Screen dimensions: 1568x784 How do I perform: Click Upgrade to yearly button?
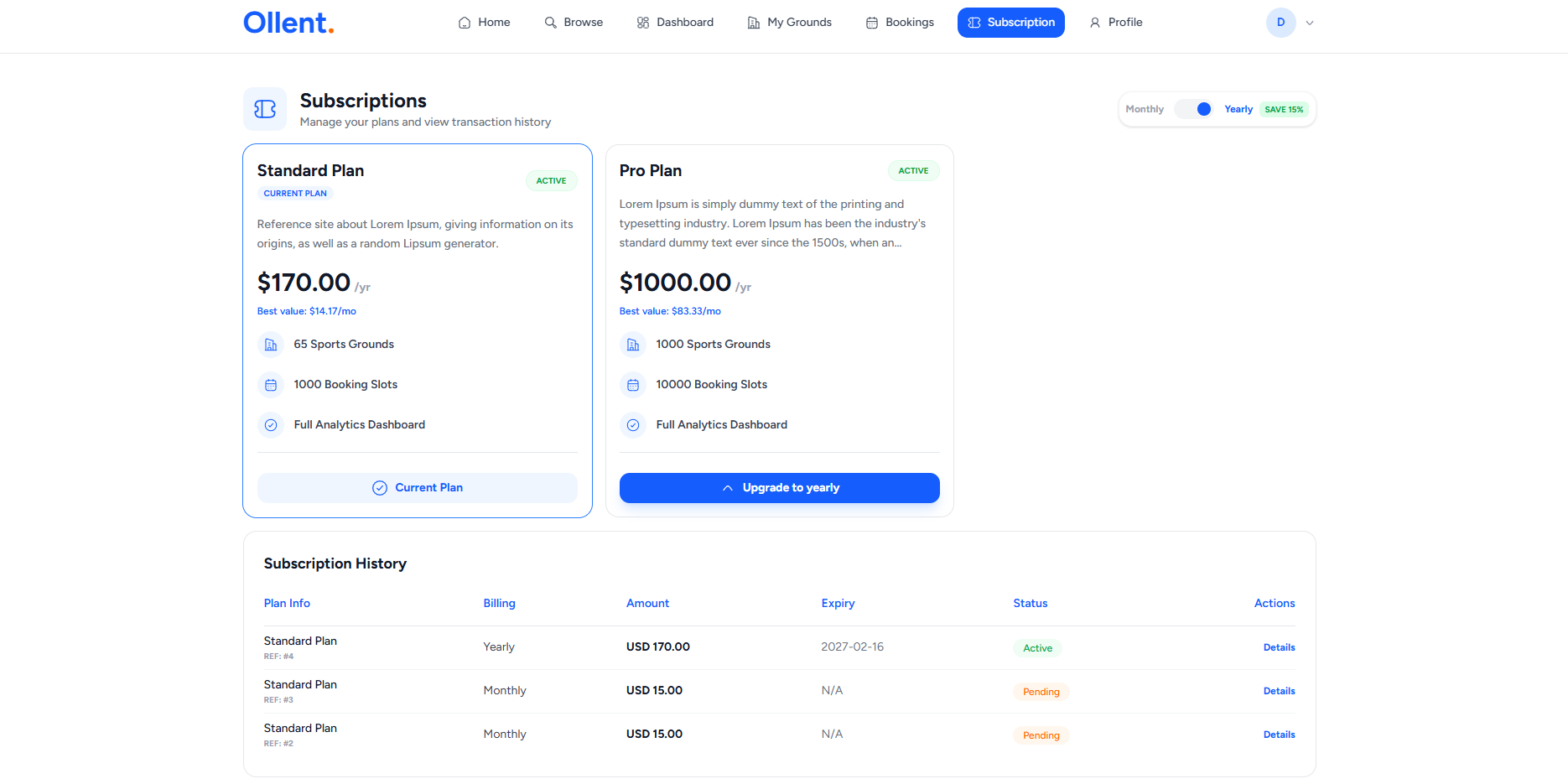pos(780,488)
